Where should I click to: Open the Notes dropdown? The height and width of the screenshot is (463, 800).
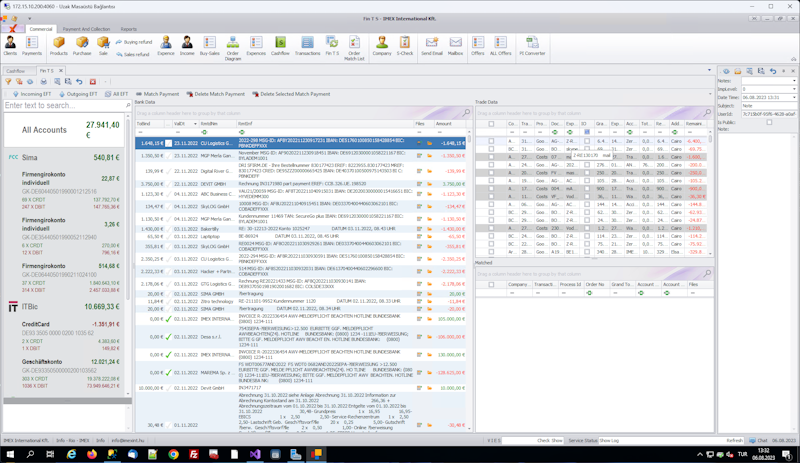pyautogui.click(x=794, y=81)
